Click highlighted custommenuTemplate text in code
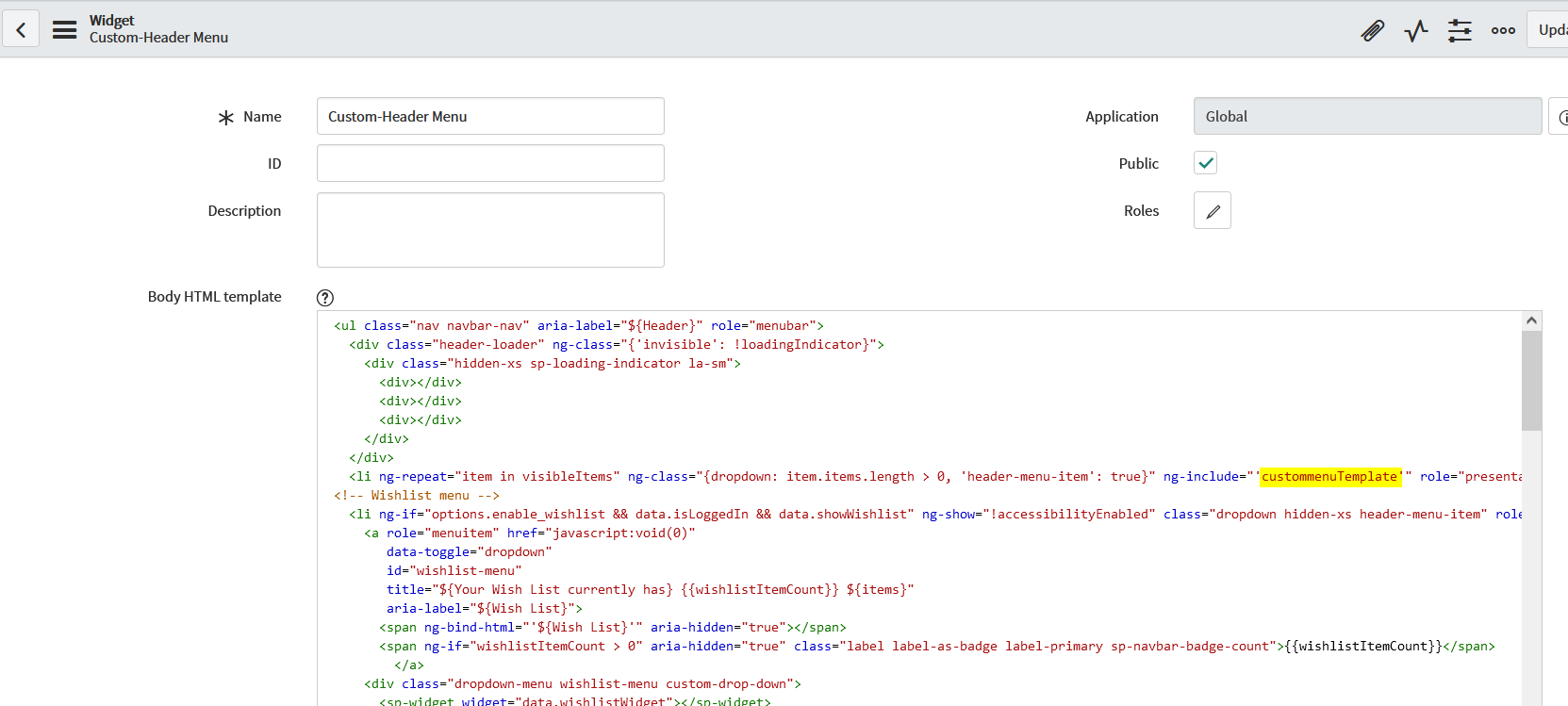1568x706 pixels. pyautogui.click(x=1329, y=476)
